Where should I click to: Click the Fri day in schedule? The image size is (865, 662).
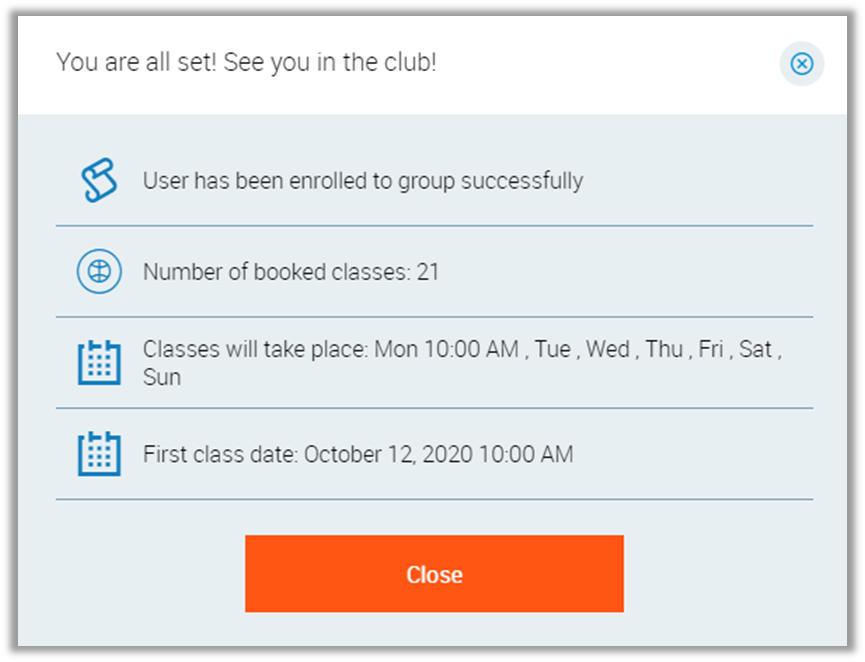pos(711,350)
